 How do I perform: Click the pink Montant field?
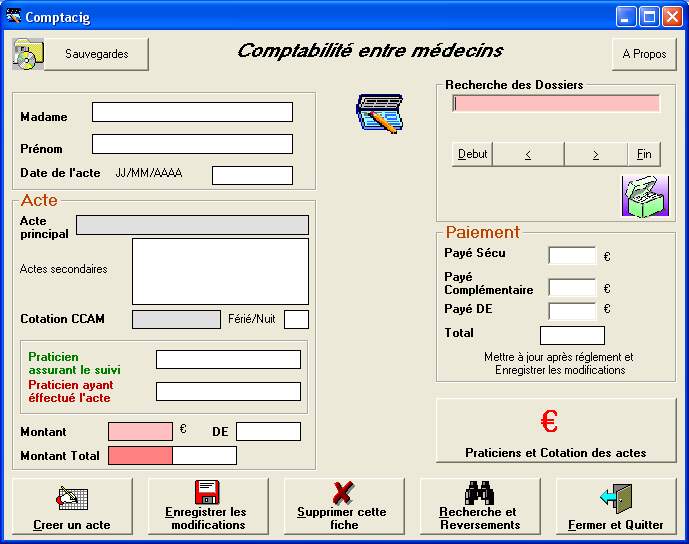[x=140, y=432]
